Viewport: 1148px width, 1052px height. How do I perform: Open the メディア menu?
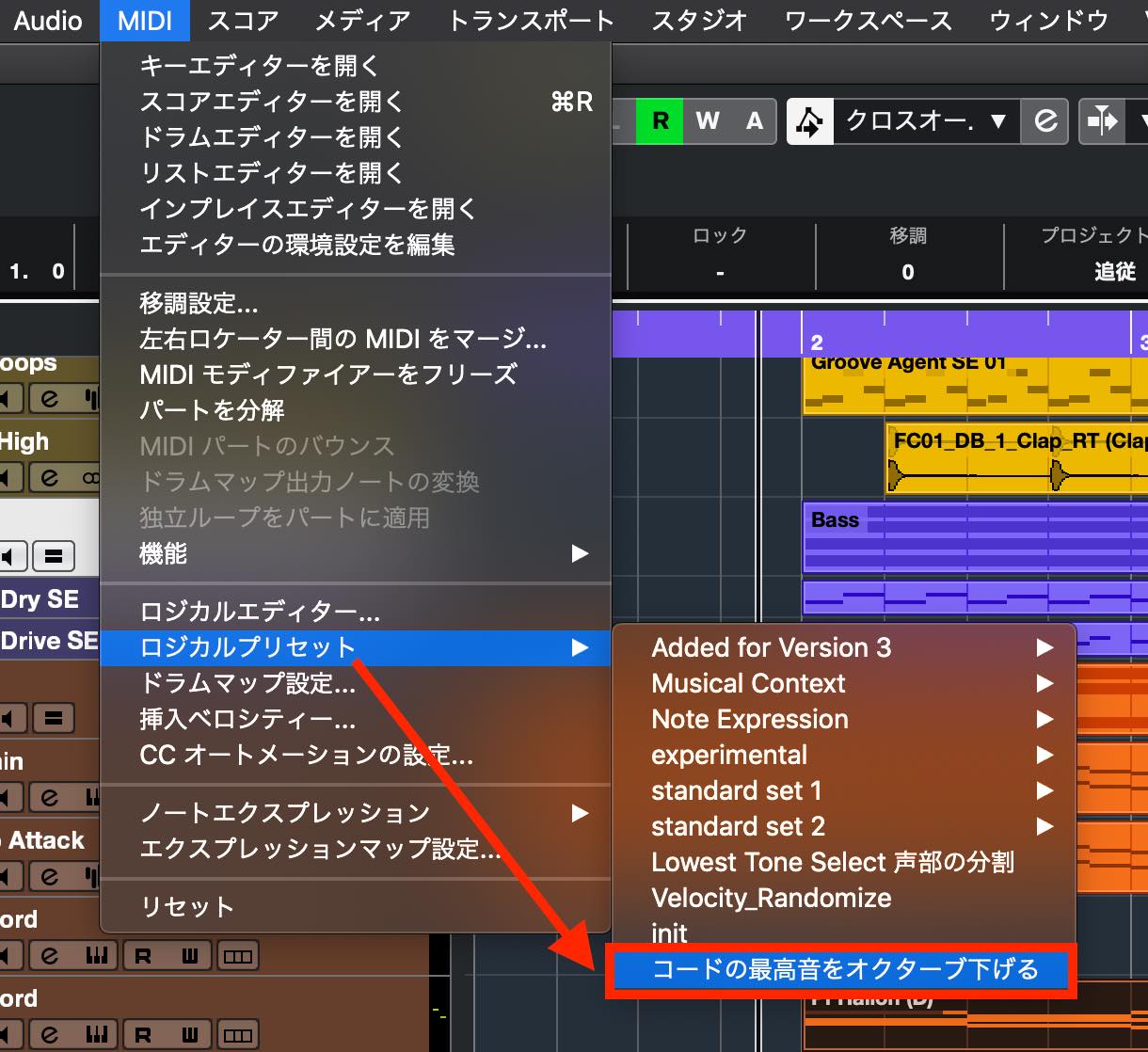click(362, 20)
